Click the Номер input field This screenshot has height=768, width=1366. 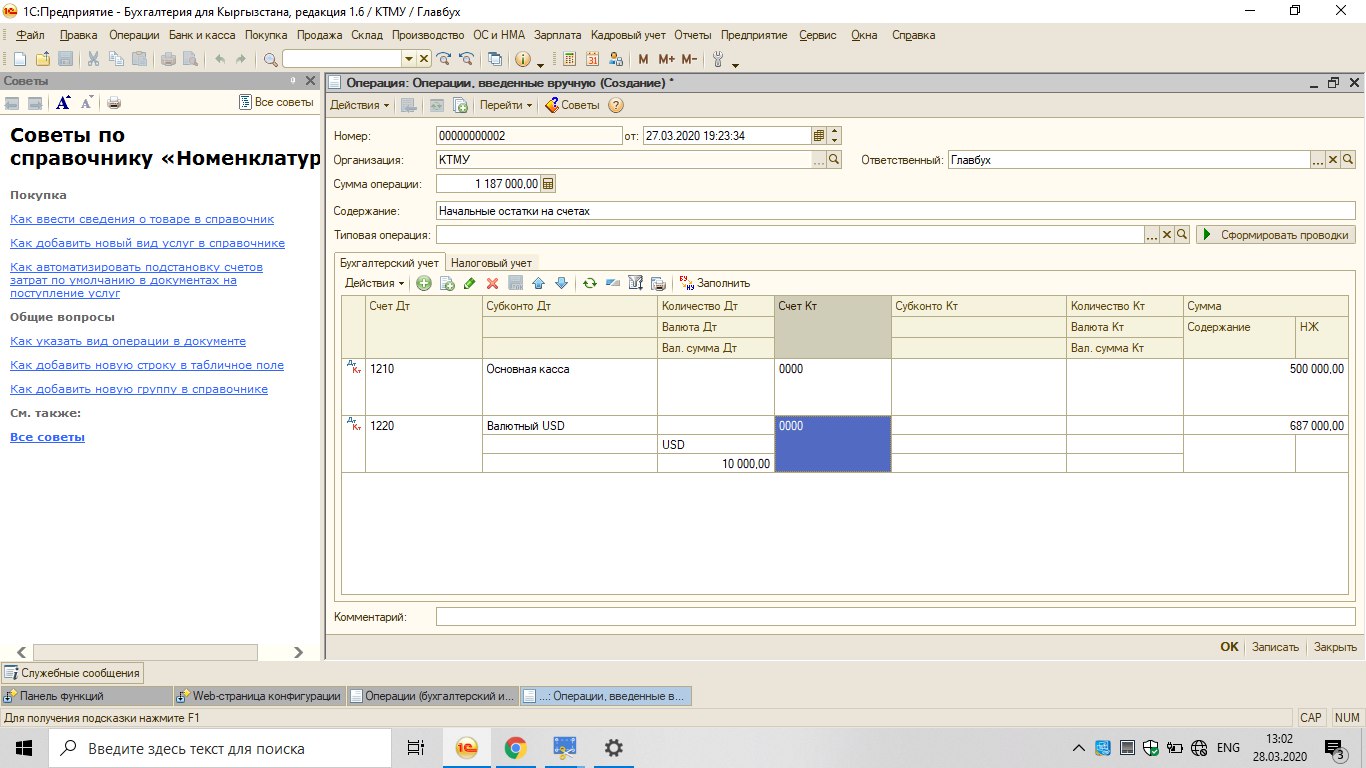[x=529, y=136]
